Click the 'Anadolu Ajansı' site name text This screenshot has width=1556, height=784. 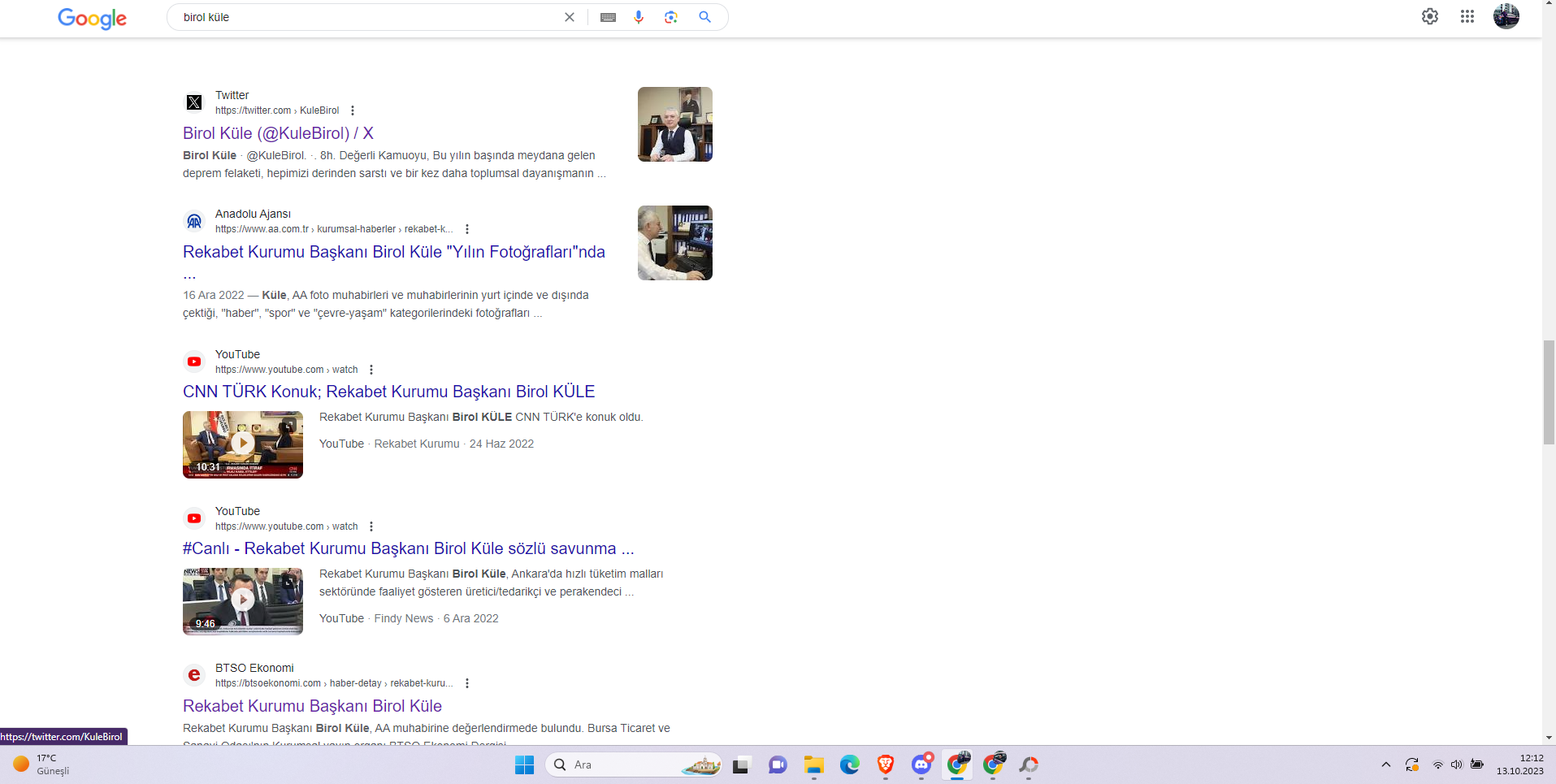point(253,214)
